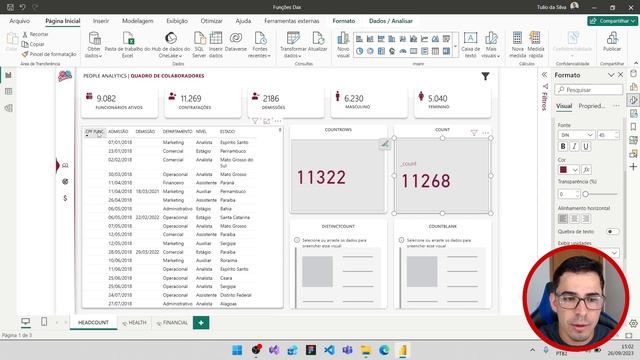Insert a Novo visual
This screenshot has width=640, height=360.
click(343, 44)
